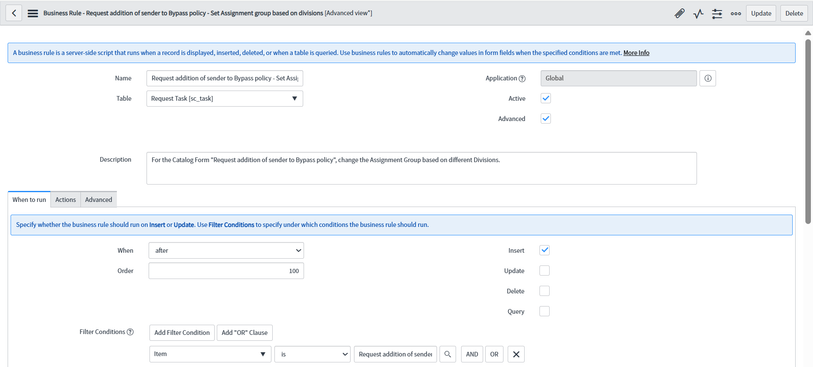Screen dimensions: 813x367
Task: Uncheck the Active checkbox
Action: coord(545,98)
